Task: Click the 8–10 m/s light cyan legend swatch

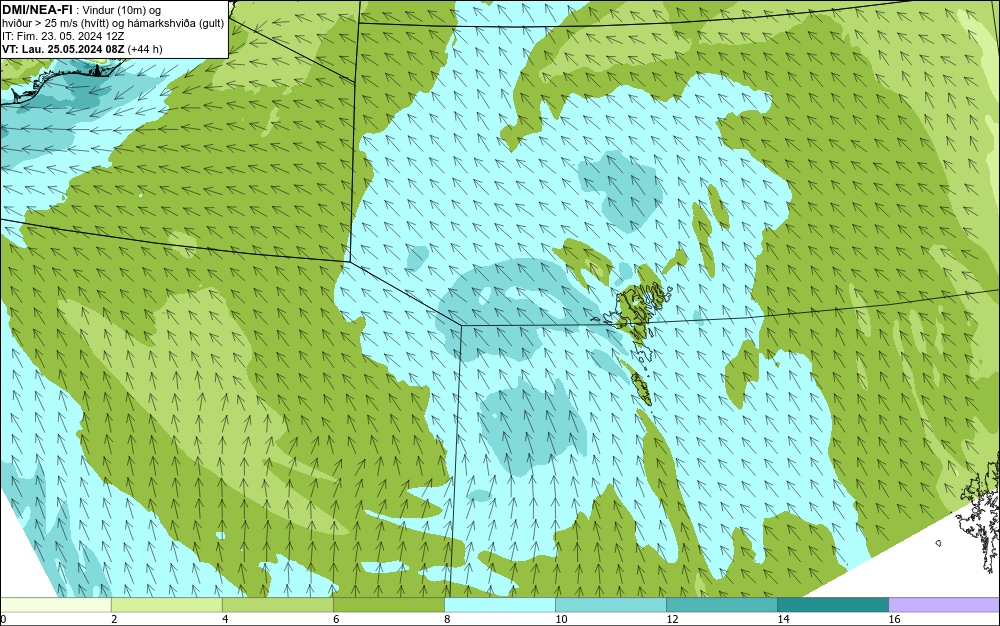Action: pyautogui.click(x=499, y=604)
